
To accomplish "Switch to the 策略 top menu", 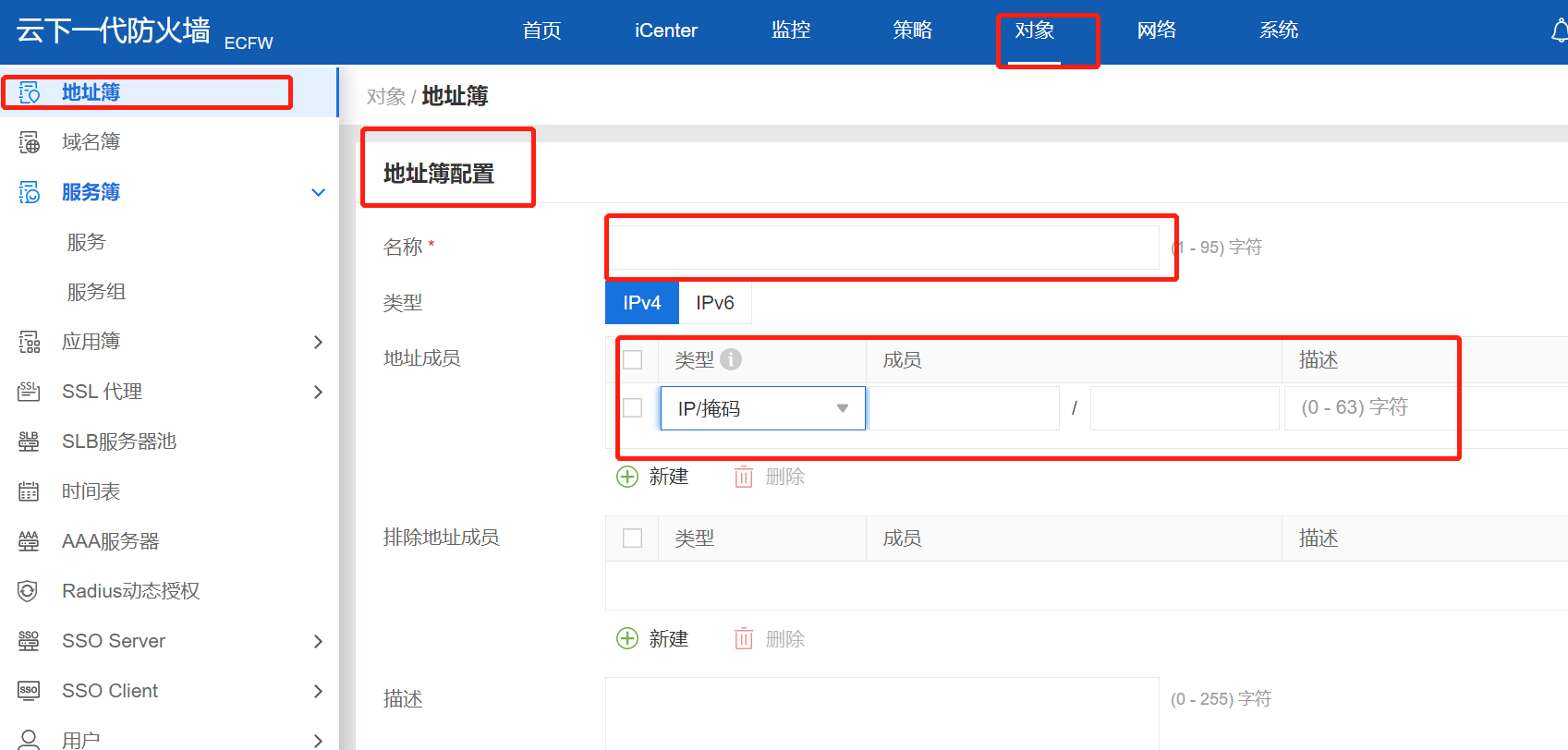I will [x=912, y=30].
